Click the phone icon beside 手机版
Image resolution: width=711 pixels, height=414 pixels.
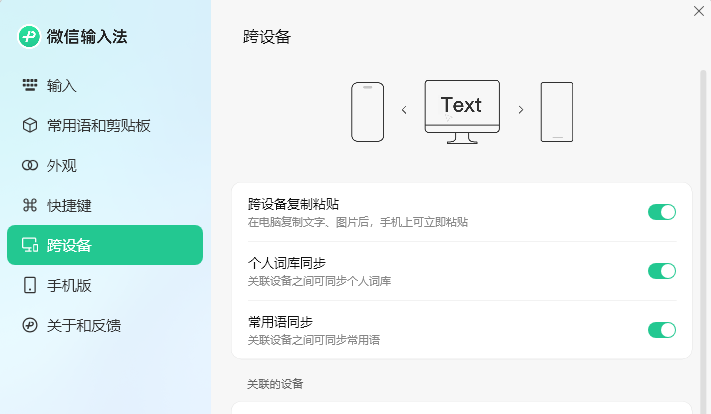tap(30, 285)
